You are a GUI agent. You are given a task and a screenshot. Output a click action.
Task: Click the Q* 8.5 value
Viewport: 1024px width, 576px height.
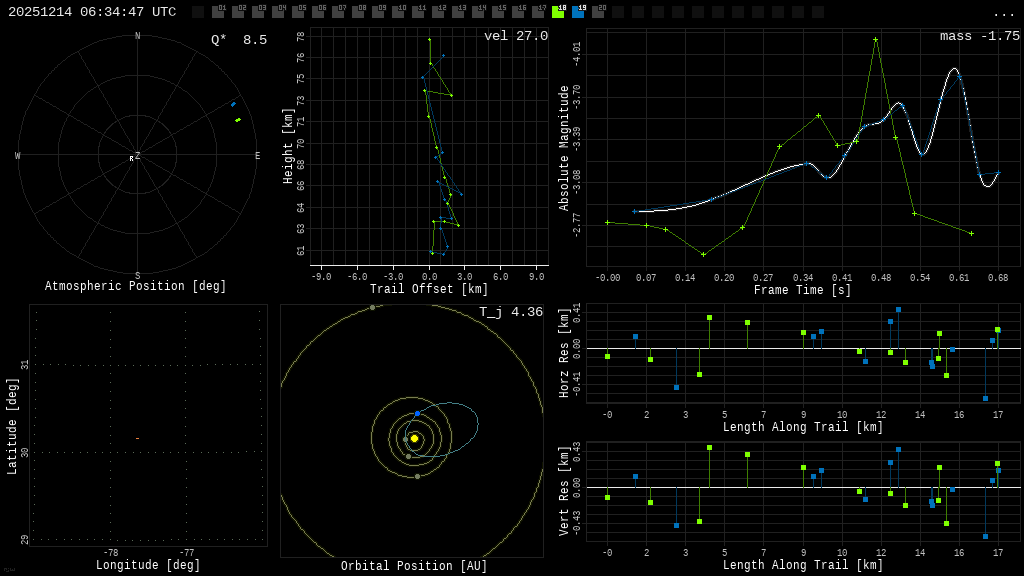238,40
